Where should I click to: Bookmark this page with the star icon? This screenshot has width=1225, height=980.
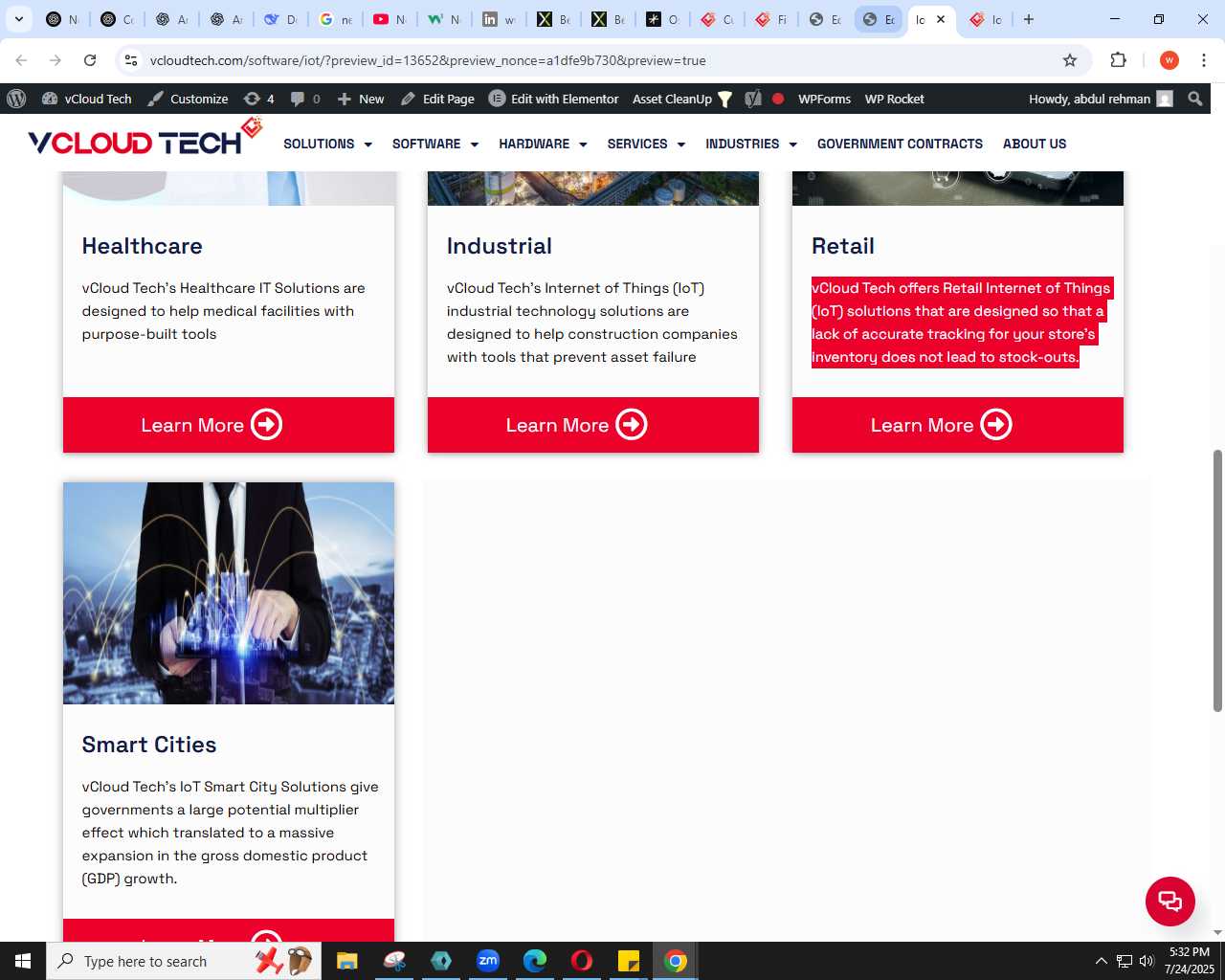tap(1070, 60)
